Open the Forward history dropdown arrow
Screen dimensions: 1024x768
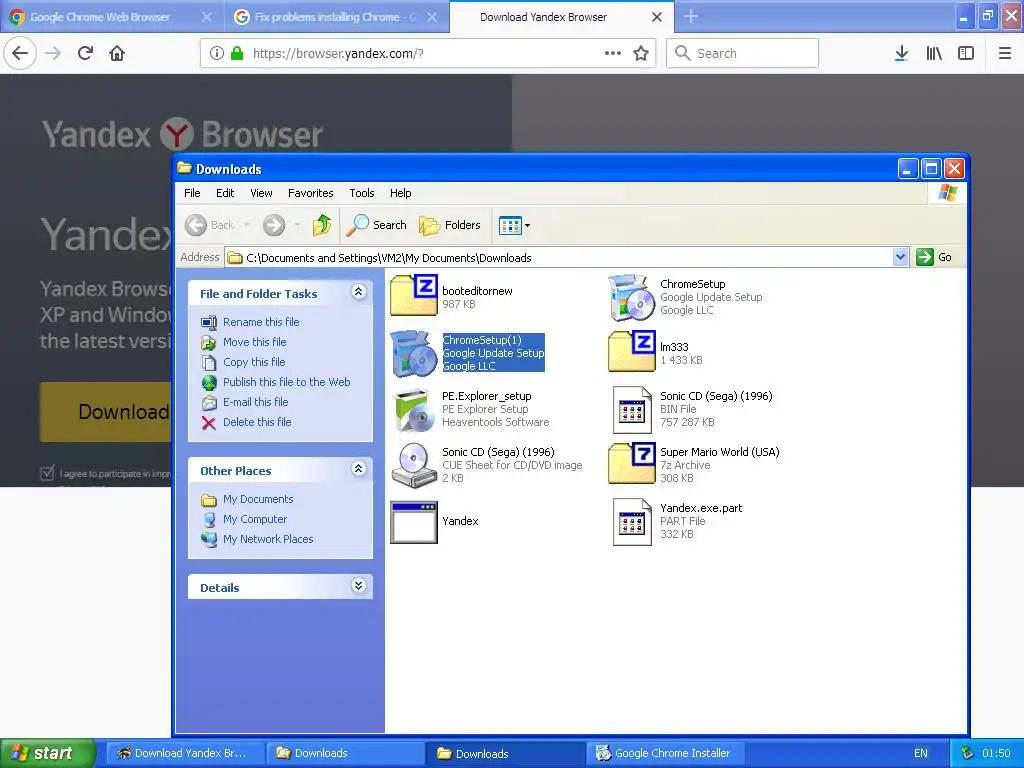click(297, 225)
